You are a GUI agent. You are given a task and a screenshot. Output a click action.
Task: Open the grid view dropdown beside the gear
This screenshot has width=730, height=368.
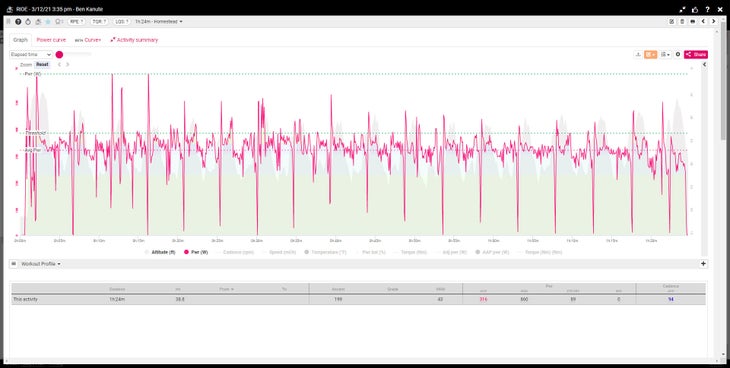pos(665,55)
